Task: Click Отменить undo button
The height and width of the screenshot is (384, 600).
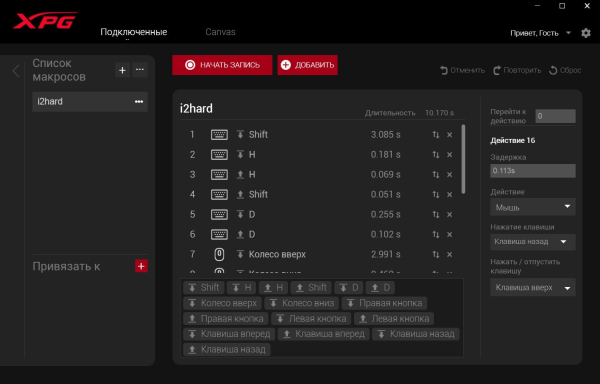Action: coord(463,70)
